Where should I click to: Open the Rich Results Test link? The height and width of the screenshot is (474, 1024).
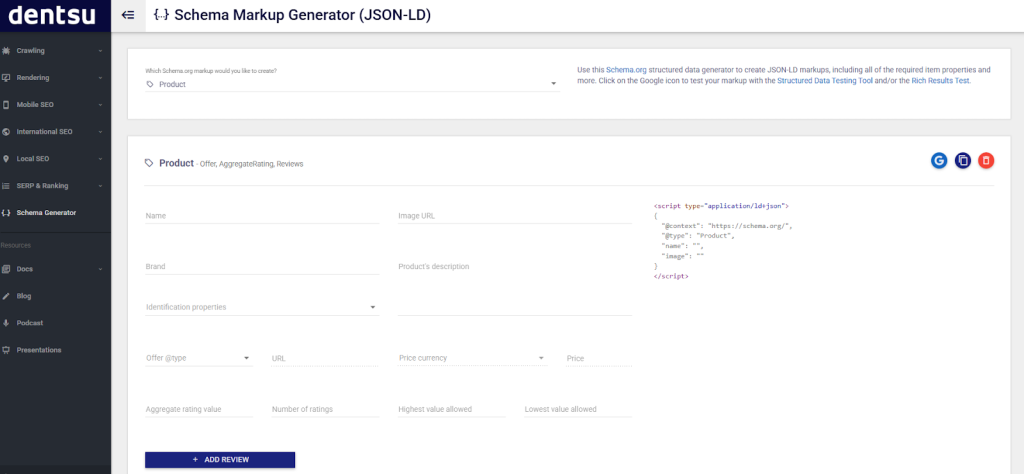(939, 80)
